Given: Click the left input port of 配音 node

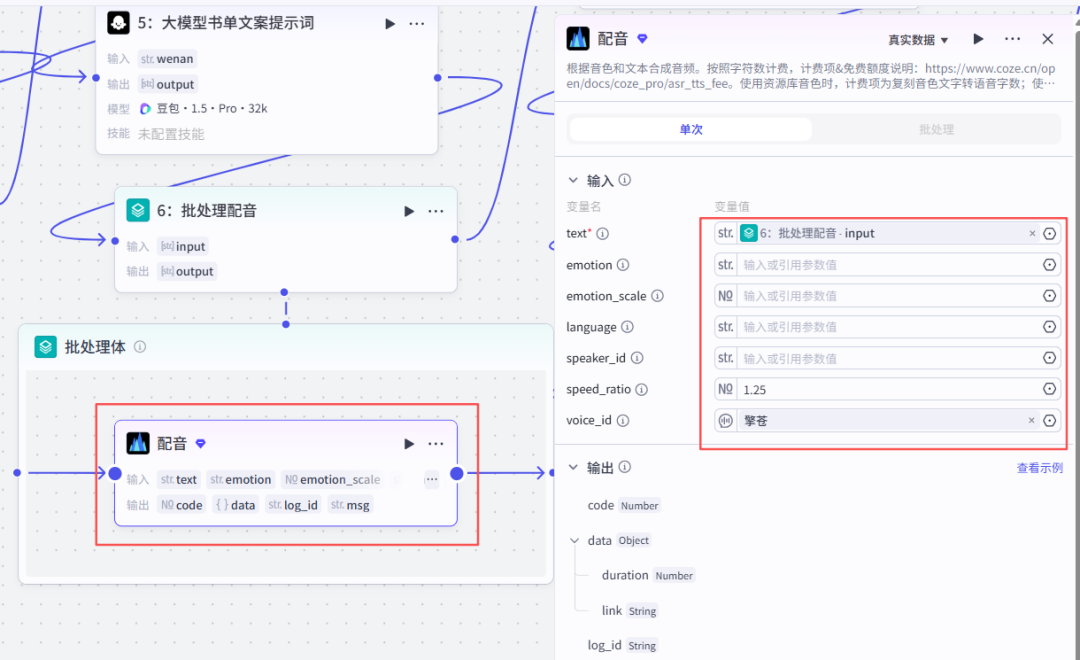Looking at the screenshot, I should [x=115, y=473].
